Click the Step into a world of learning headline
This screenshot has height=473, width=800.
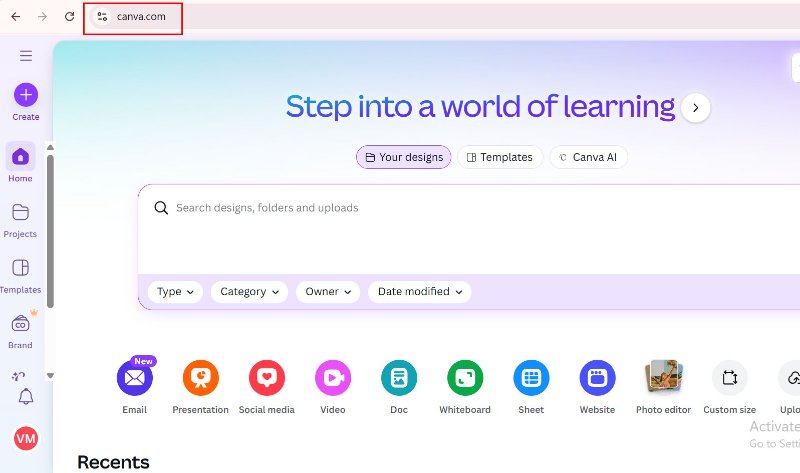[480, 107]
